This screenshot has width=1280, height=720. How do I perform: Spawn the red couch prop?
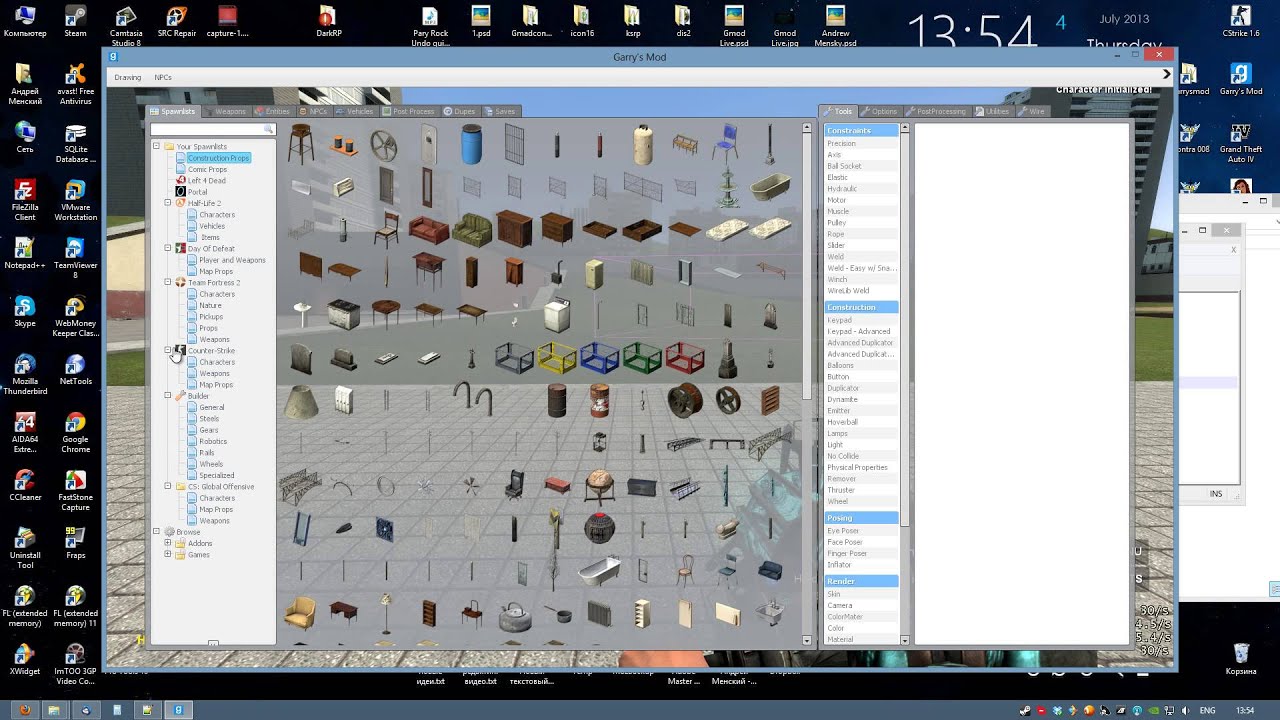coord(429,229)
